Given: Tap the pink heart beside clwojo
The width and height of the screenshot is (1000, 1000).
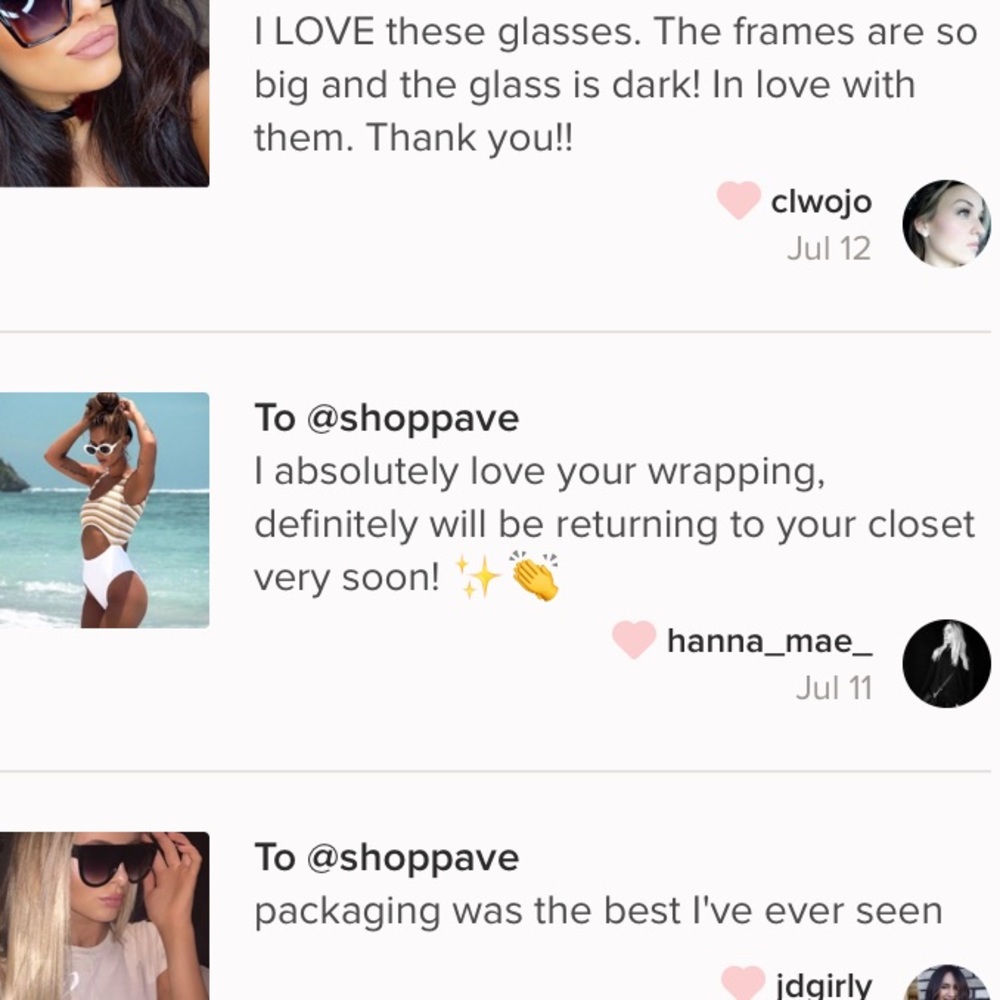Looking at the screenshot, I should click(739, 200).
